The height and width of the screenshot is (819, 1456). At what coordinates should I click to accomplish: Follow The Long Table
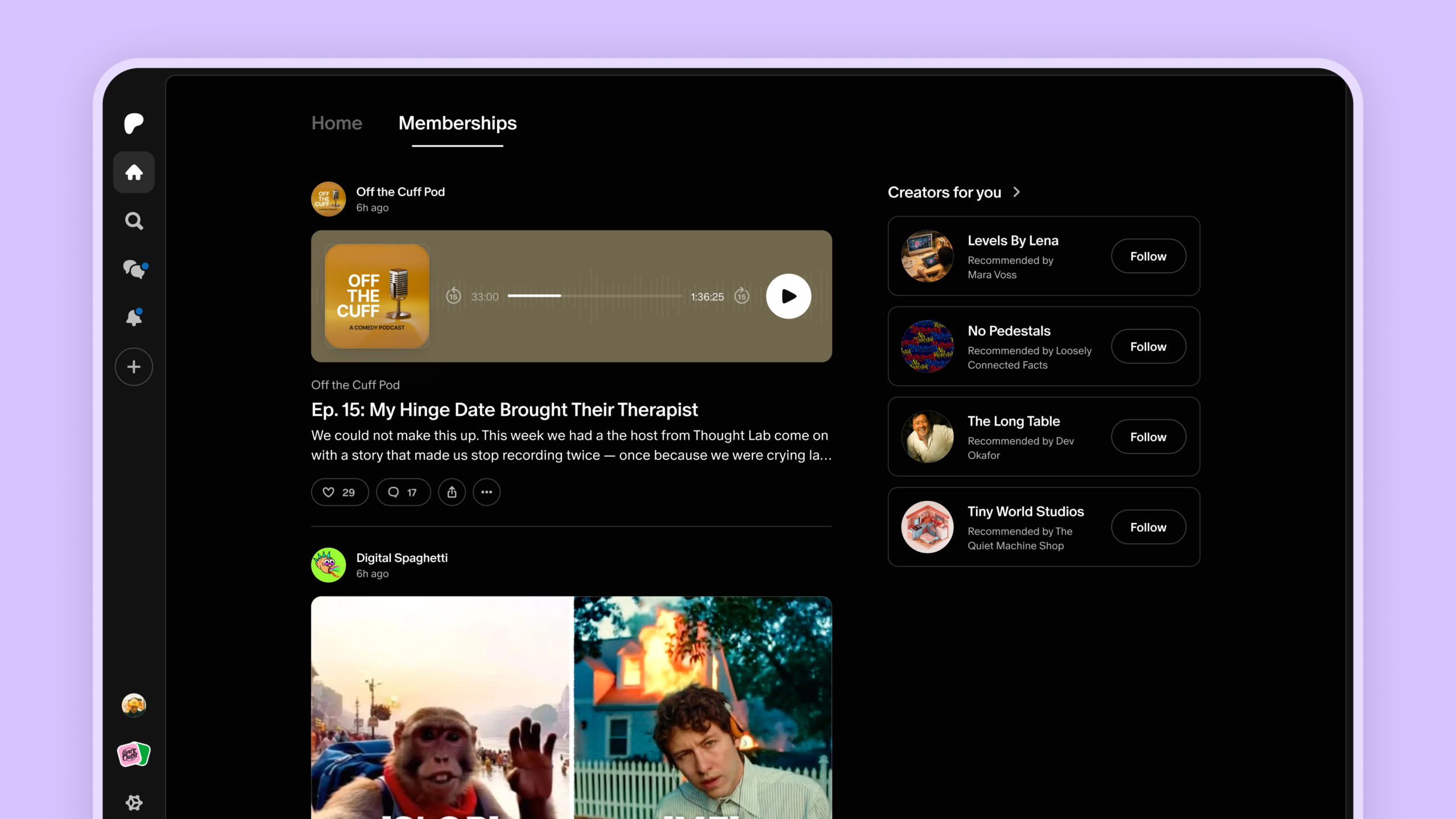(x=1148, y=437)
